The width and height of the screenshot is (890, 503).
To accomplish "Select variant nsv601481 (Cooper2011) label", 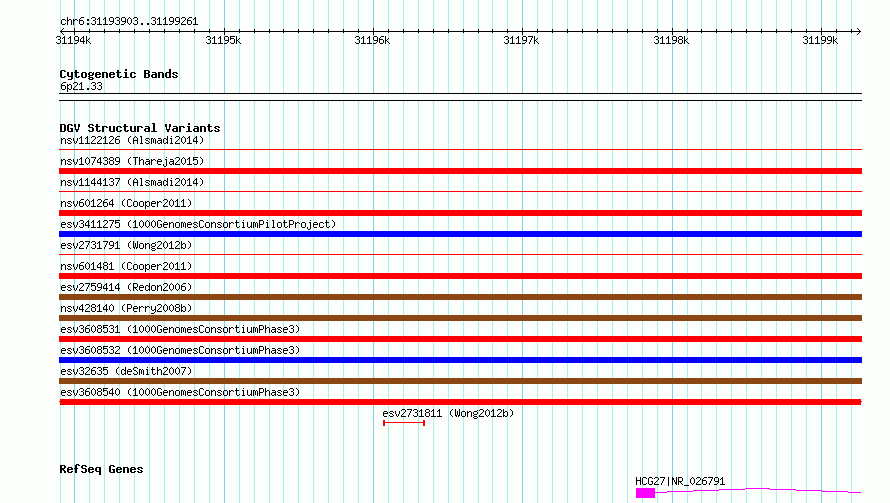I will pyautogui.click(x=126, y=266).
